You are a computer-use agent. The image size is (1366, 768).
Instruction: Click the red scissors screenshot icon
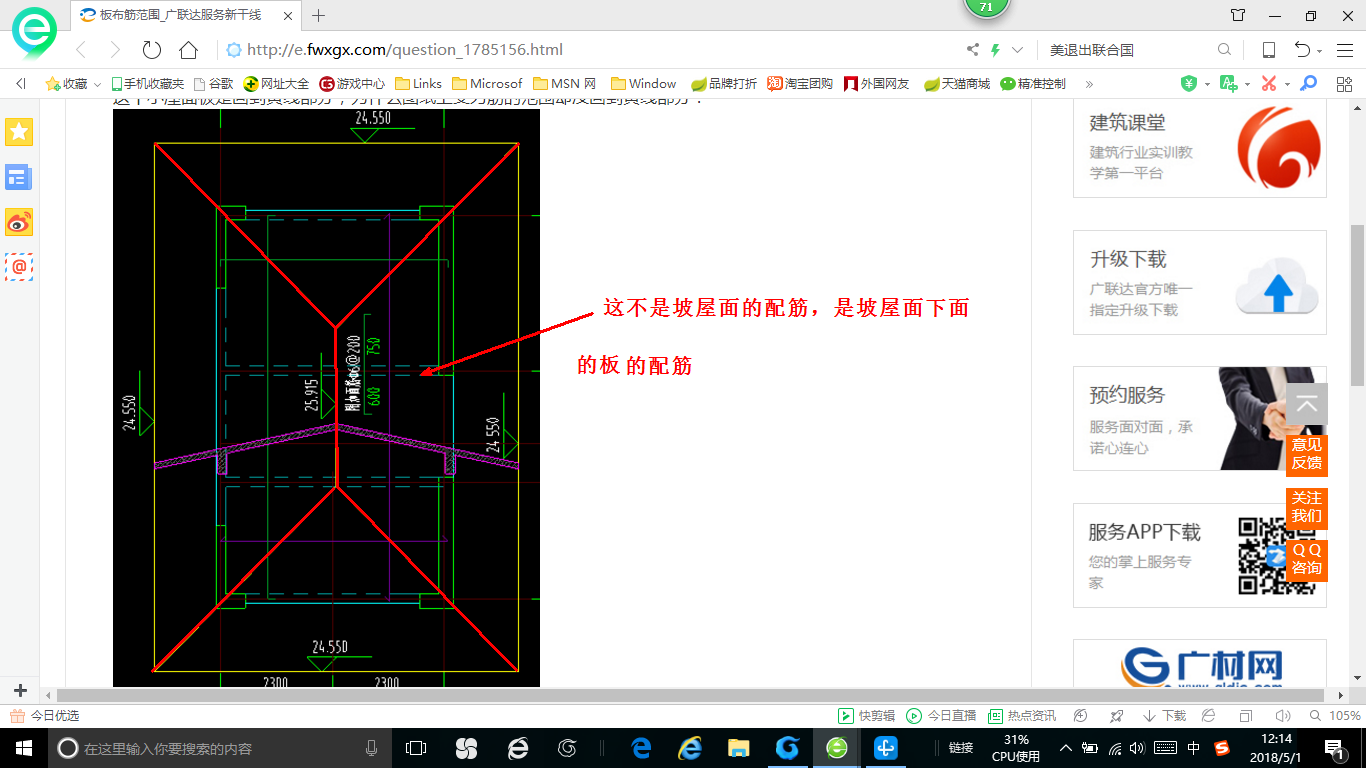1269,84
